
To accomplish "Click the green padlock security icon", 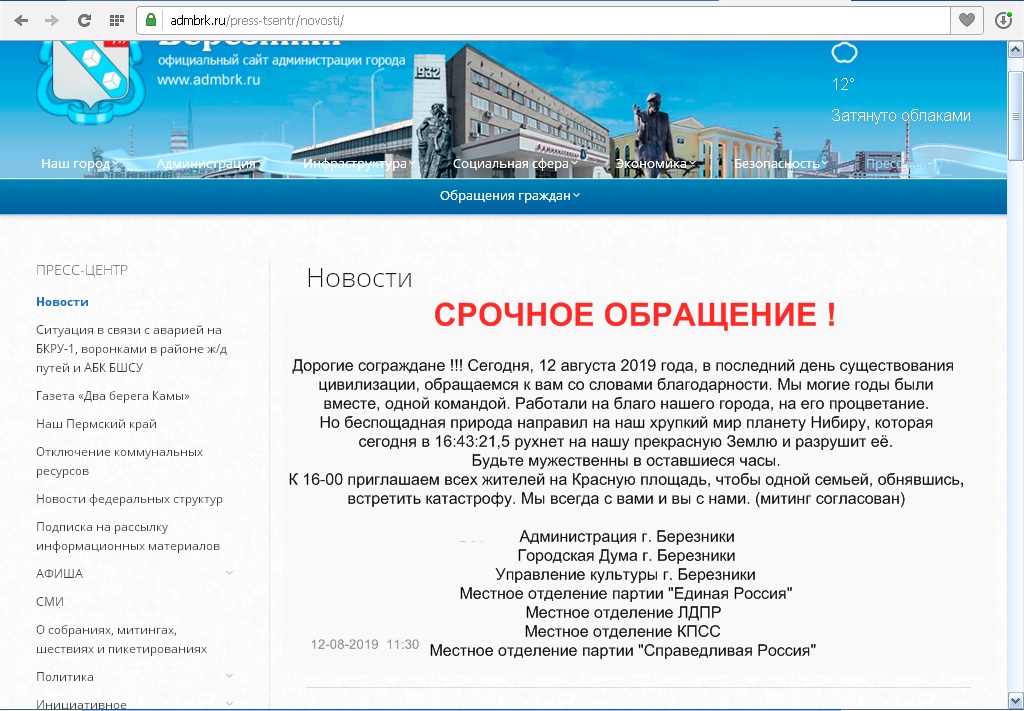I will [150, 20].
